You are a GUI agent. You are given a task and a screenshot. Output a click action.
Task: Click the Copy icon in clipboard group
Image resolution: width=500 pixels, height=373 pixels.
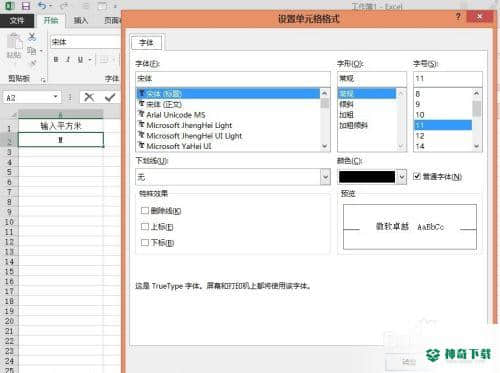pos(31,51)
